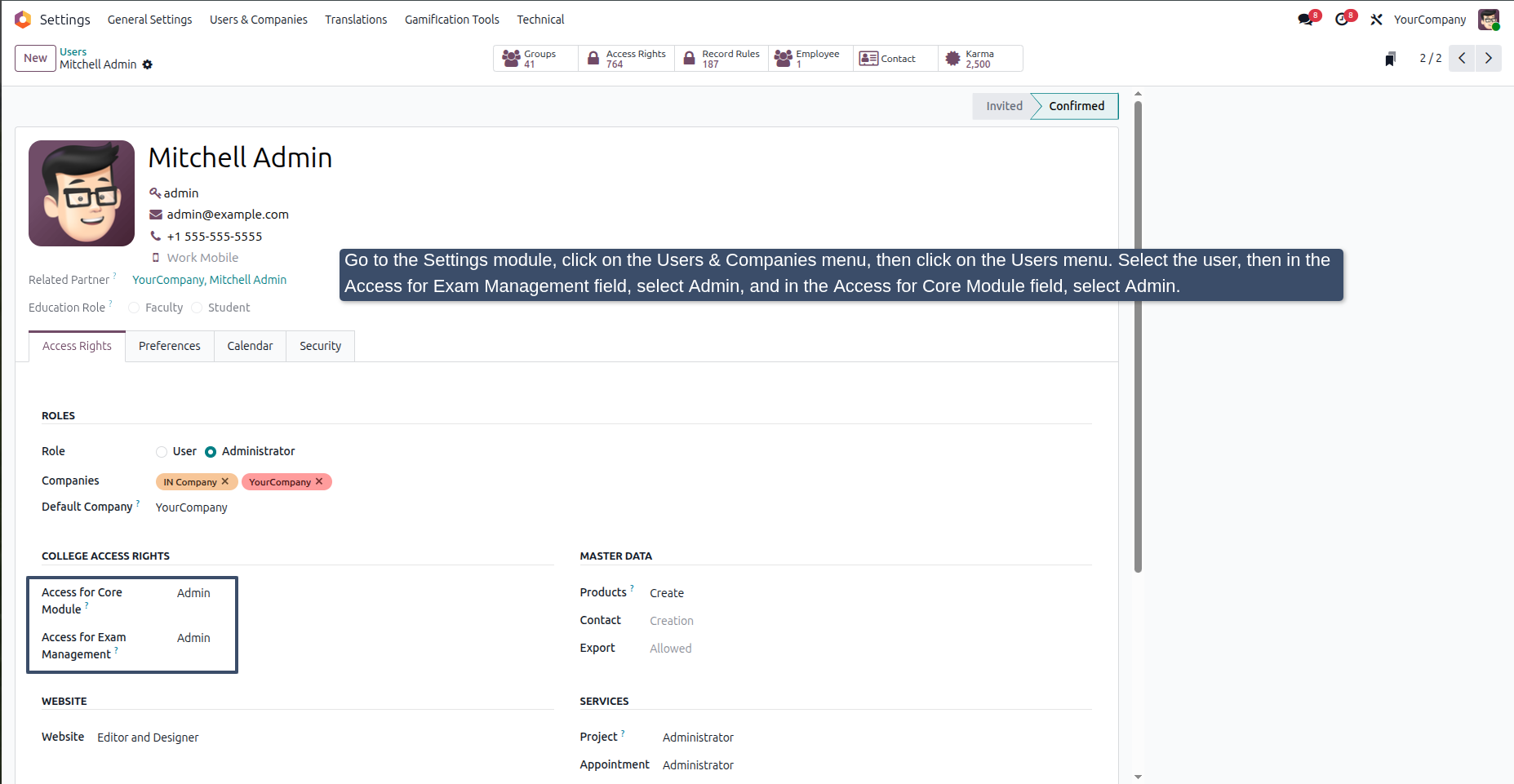This screenshot has height=784, width=1514.
Task: Click the debug tools wrench icon
Action: [1377, 20]
